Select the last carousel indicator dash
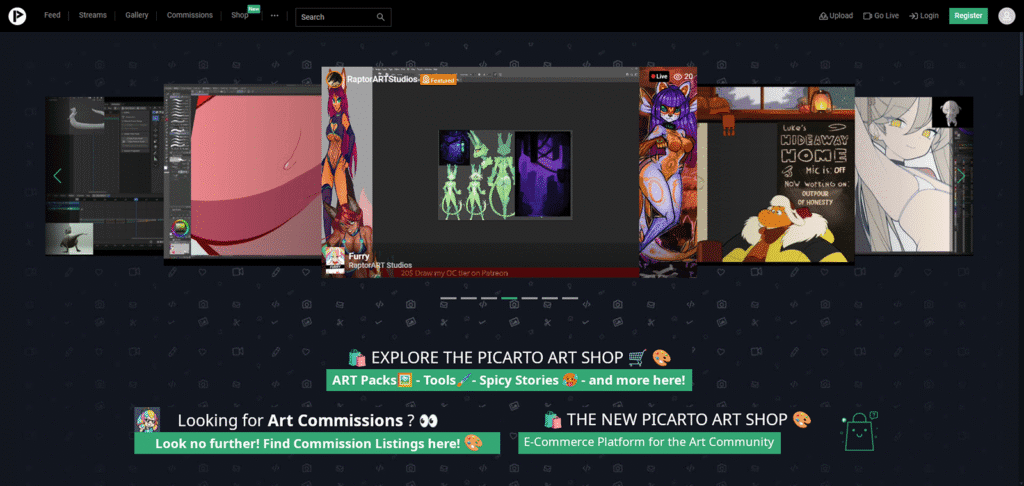 click(x=570, y=298)
